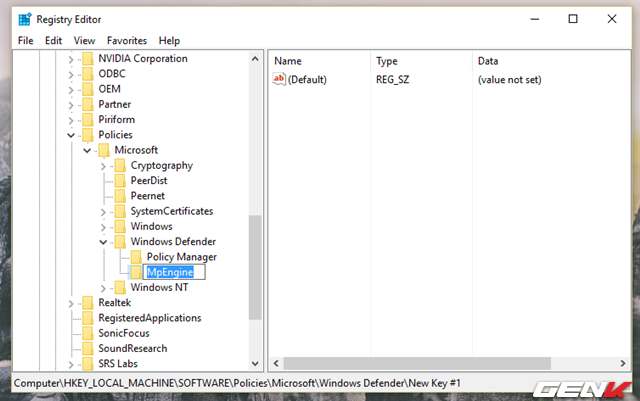Viewport: 640px width, 401px height.
Task: Click the SystemCertificates folder icon
Action: [120, 211]
